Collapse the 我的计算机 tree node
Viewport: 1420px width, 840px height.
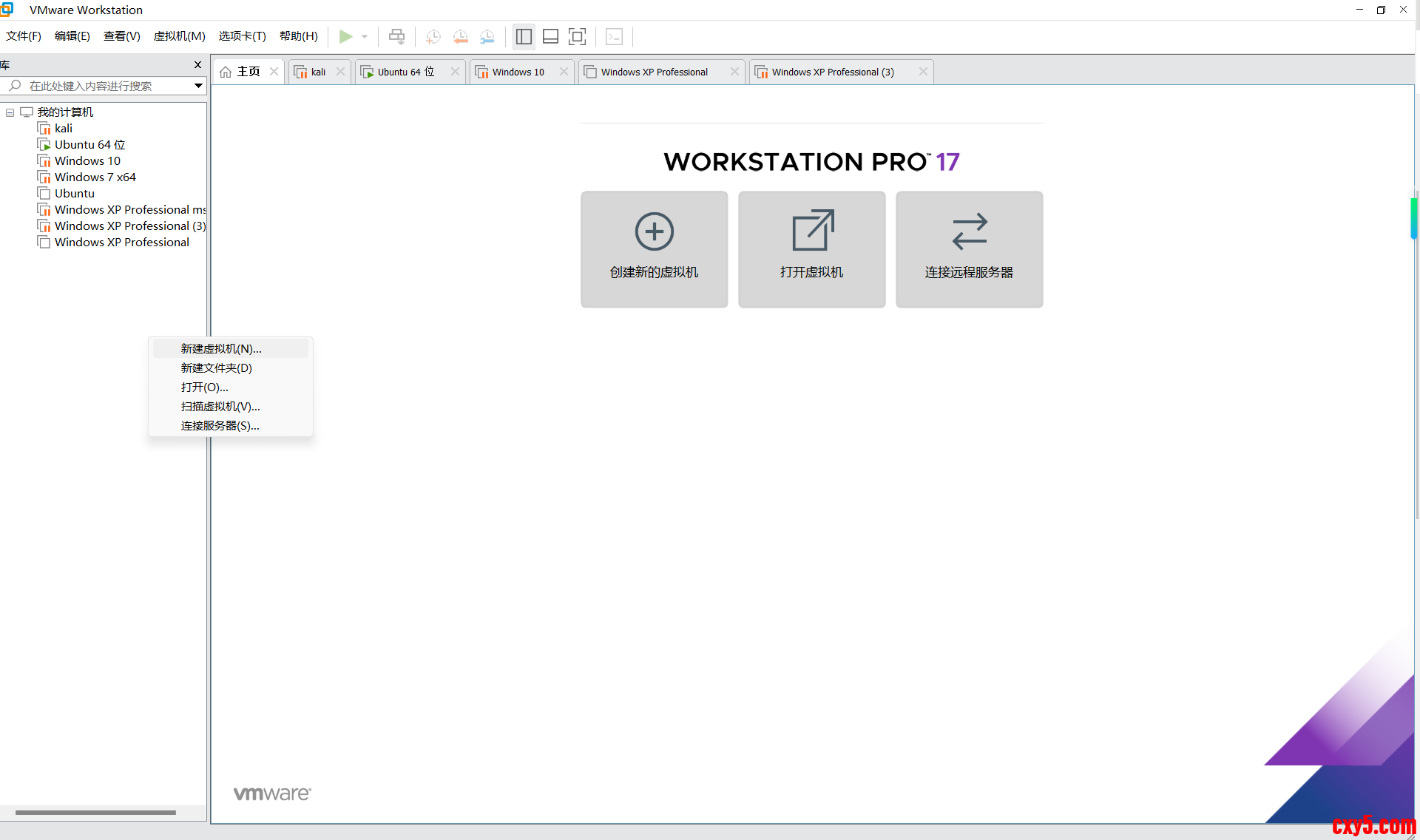coord(10,112)
